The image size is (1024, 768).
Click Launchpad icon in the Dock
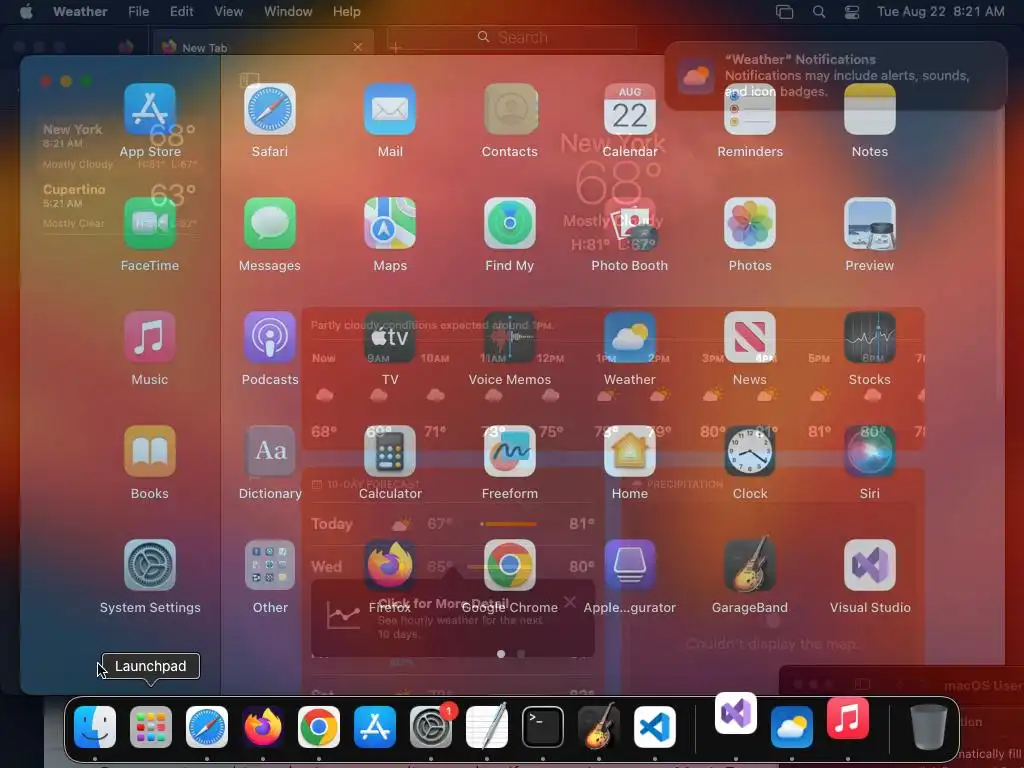[x=151, y=727]
